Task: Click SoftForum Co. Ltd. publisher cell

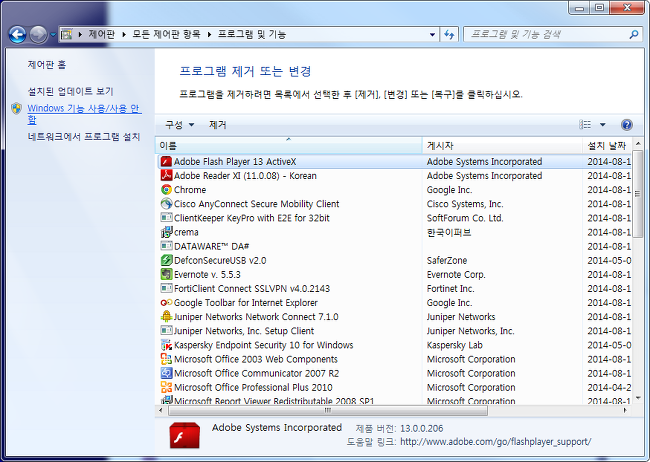Action: point(465,218)
